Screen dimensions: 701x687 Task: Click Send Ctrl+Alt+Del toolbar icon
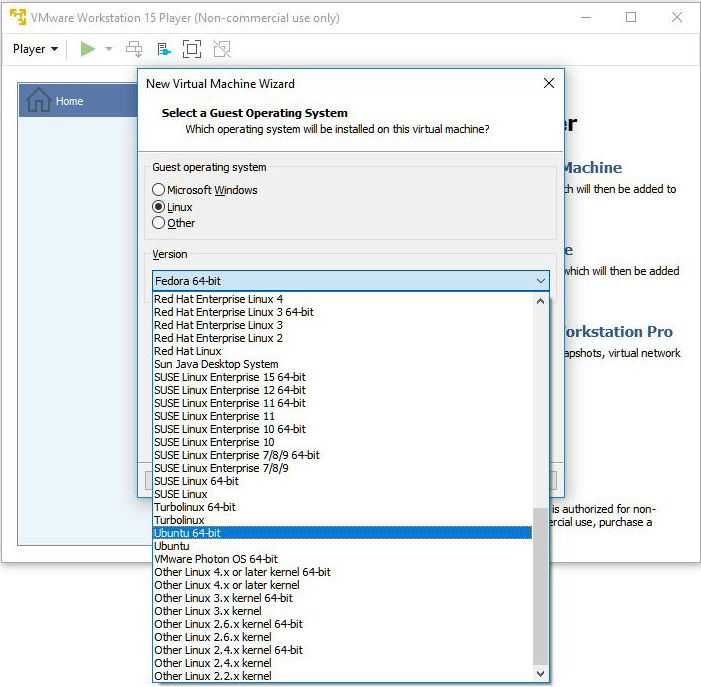click(x=134, y=49)
